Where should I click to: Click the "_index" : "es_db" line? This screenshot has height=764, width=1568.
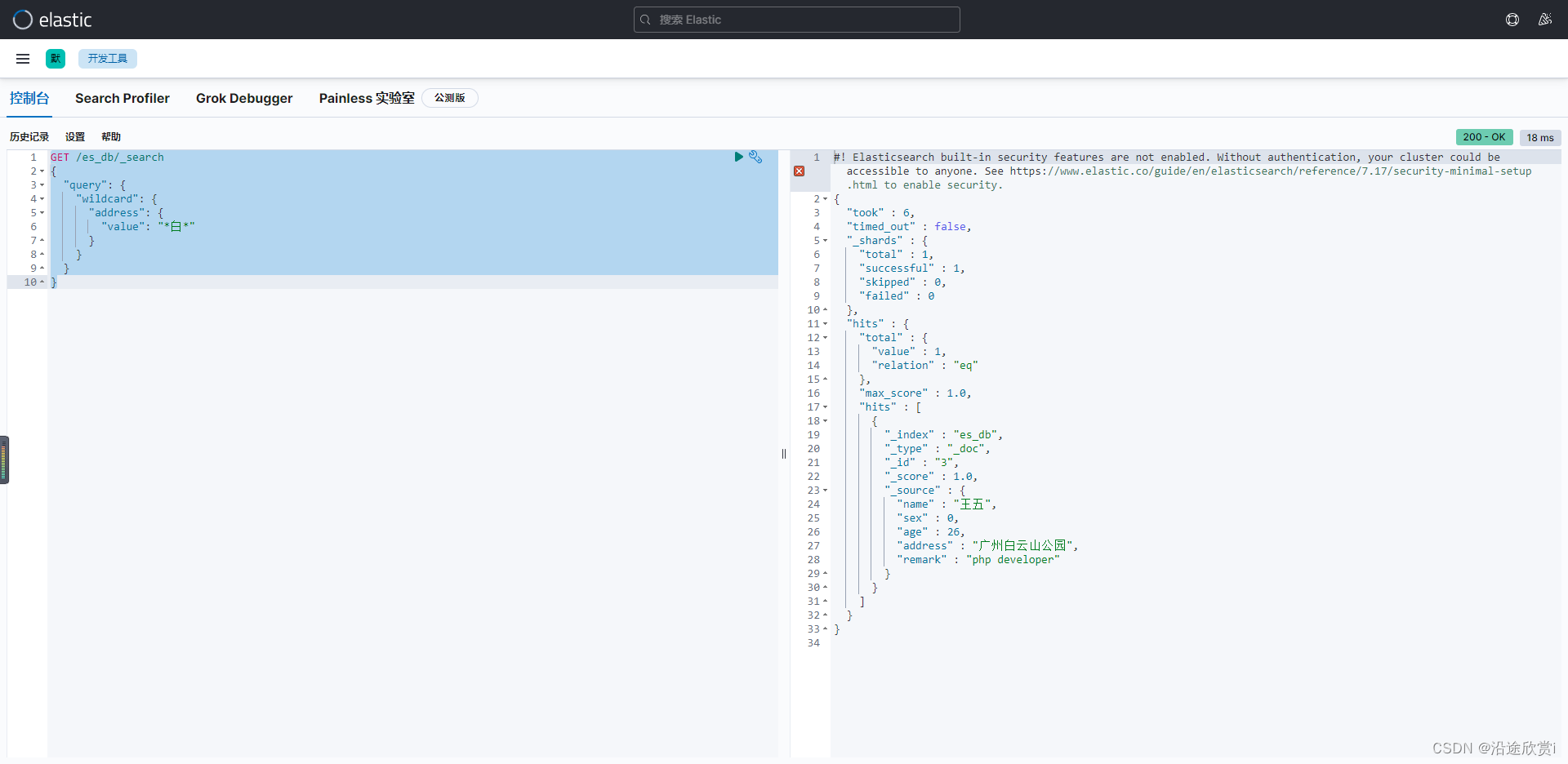(943, 435)
